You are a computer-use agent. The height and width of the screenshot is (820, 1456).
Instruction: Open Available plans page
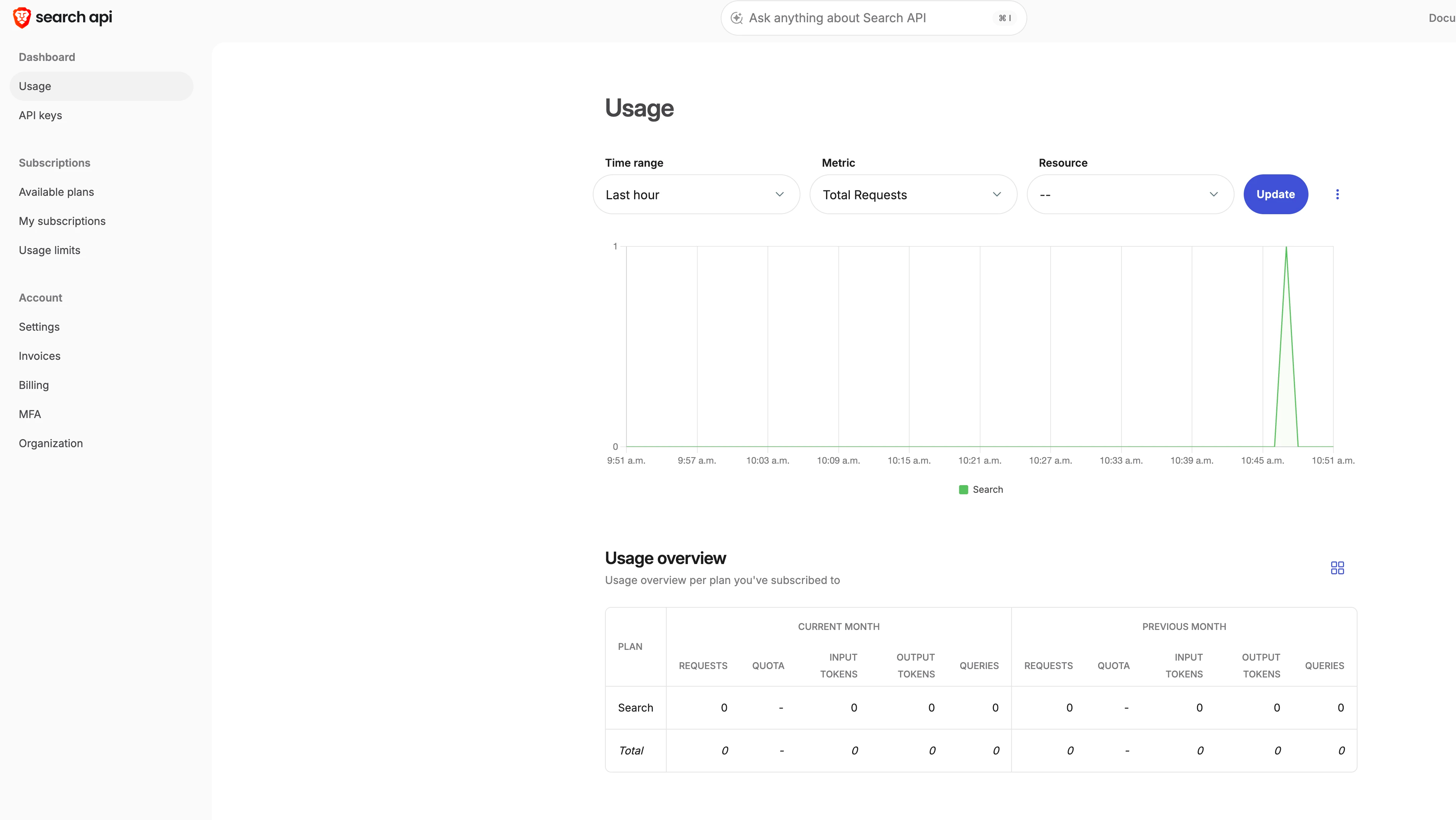coord(56,192)
